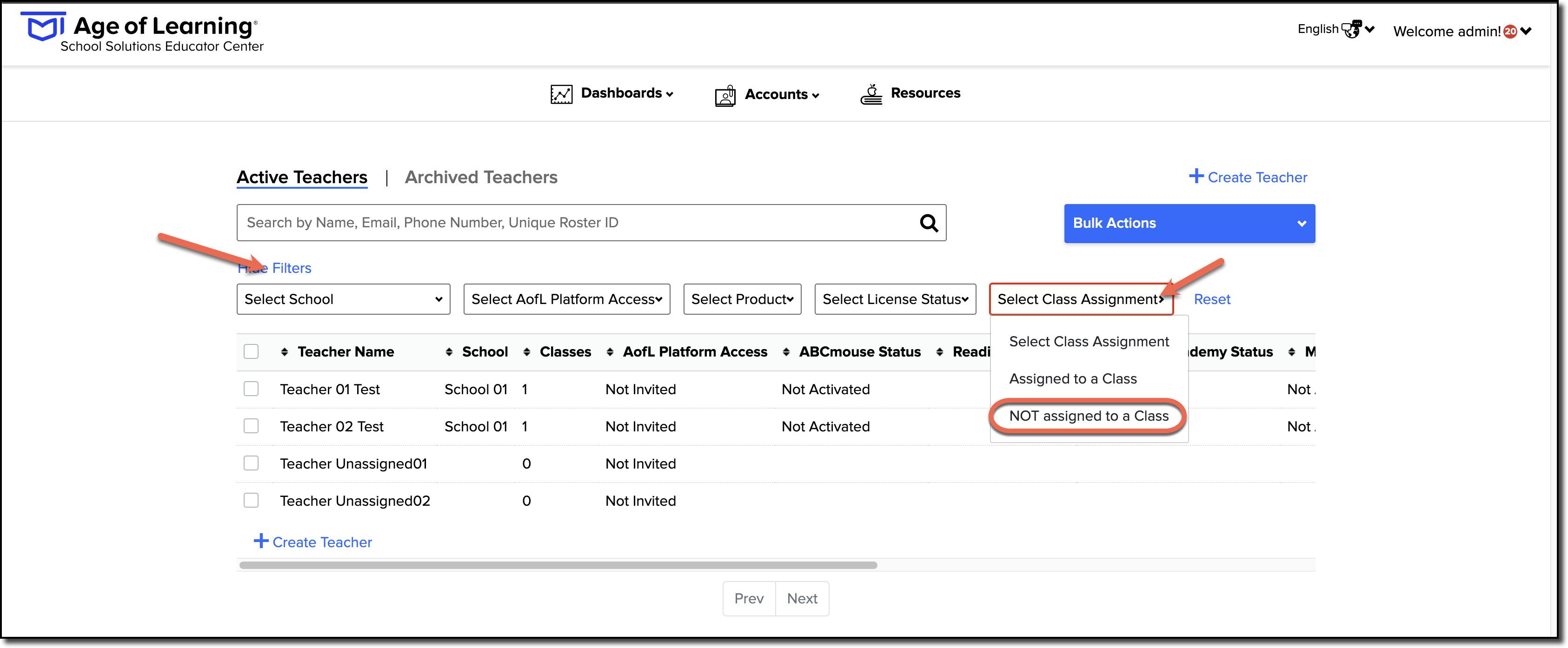Switch to the Archived Teachers tab
This screenshot has width=1568, height=648.
click(x=481, y=177)
